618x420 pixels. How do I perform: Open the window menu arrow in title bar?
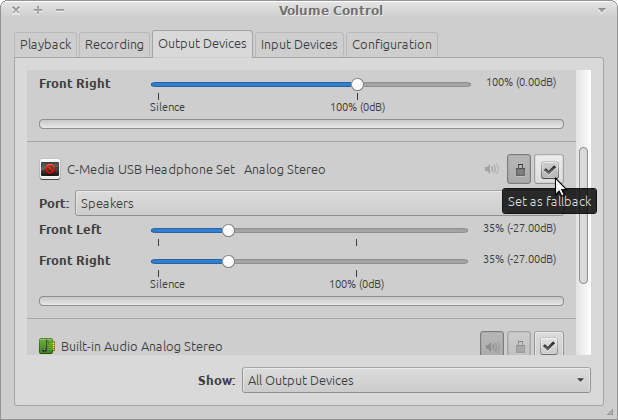(601, 10)
